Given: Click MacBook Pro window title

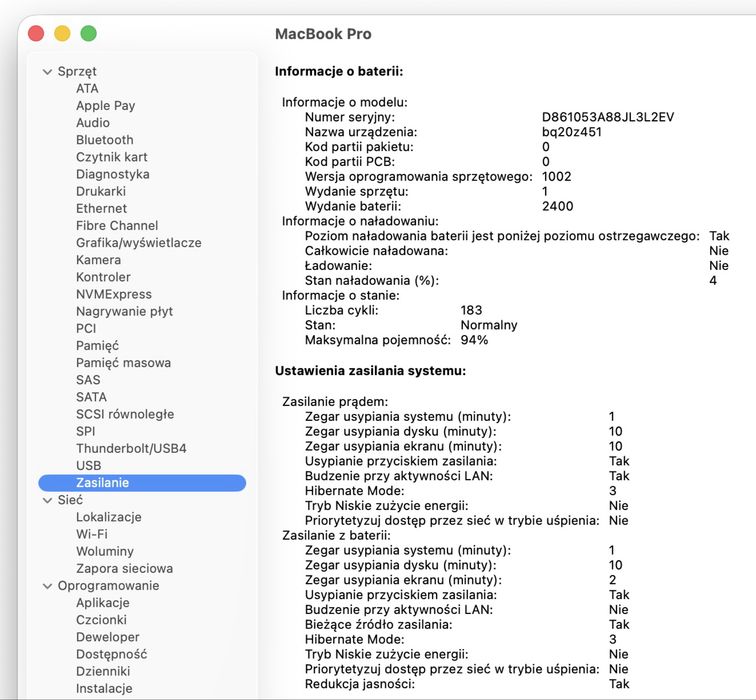Looking at the screenshot, I should click(x=323, y=34).
